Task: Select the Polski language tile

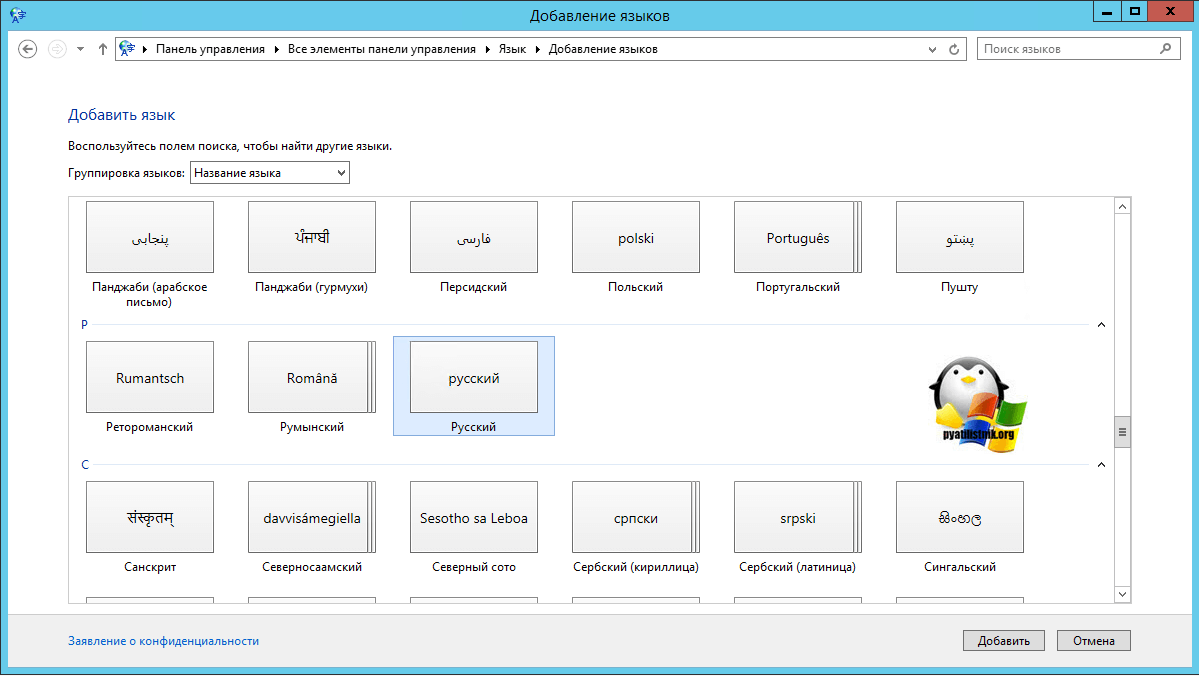Action: click(x=635, y=238)
